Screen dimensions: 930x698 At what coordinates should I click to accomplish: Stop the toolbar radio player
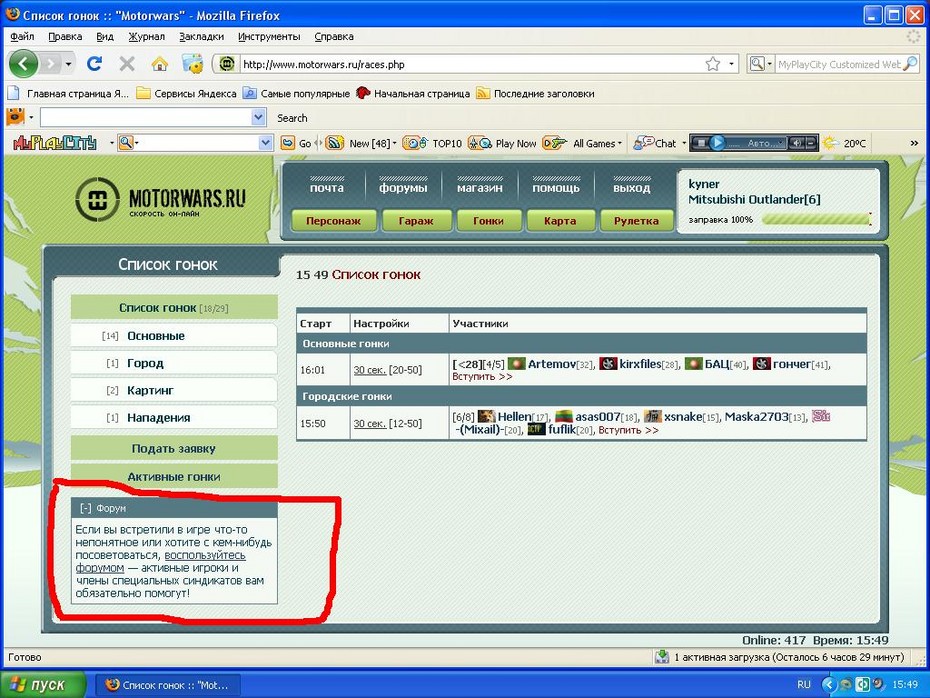701,143
